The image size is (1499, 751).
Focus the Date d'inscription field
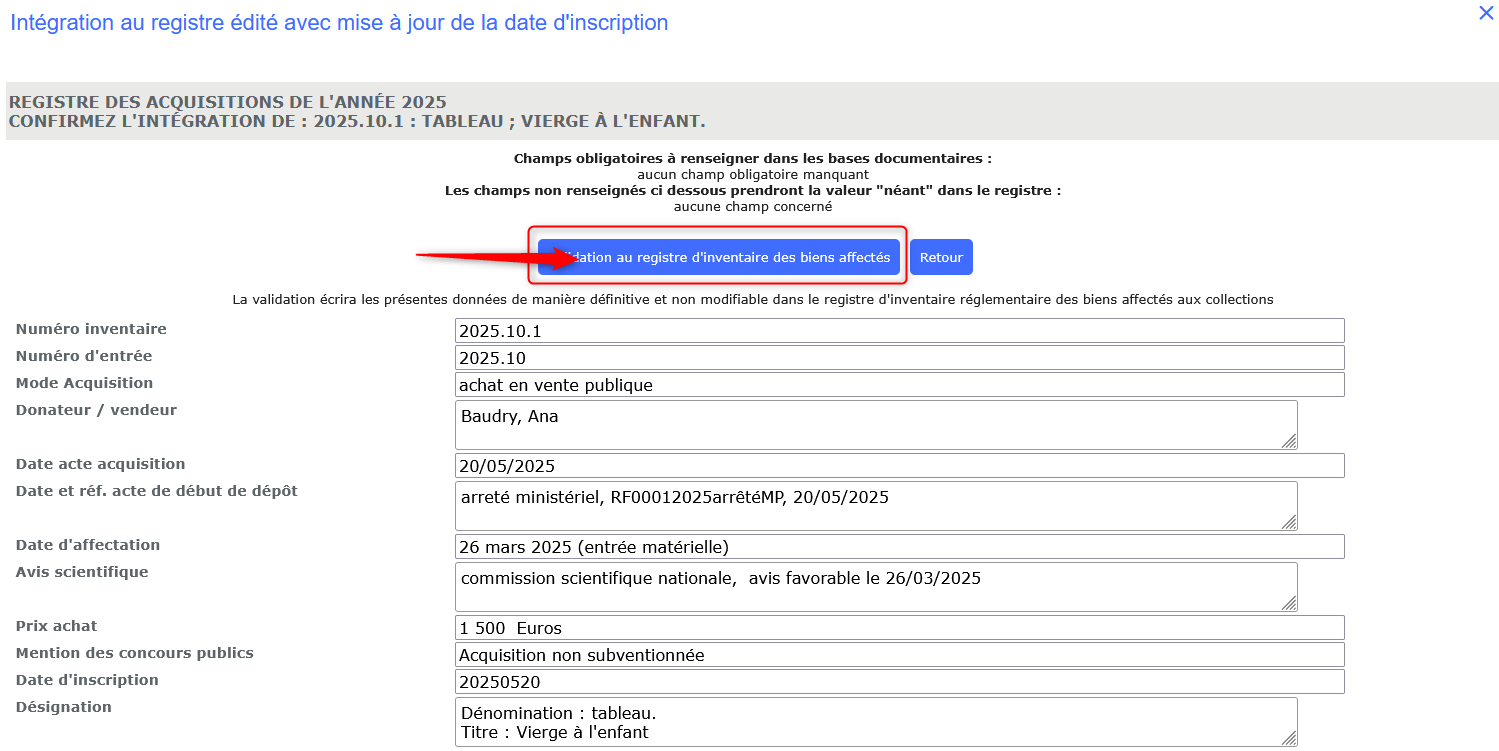[x=899, y=682]
